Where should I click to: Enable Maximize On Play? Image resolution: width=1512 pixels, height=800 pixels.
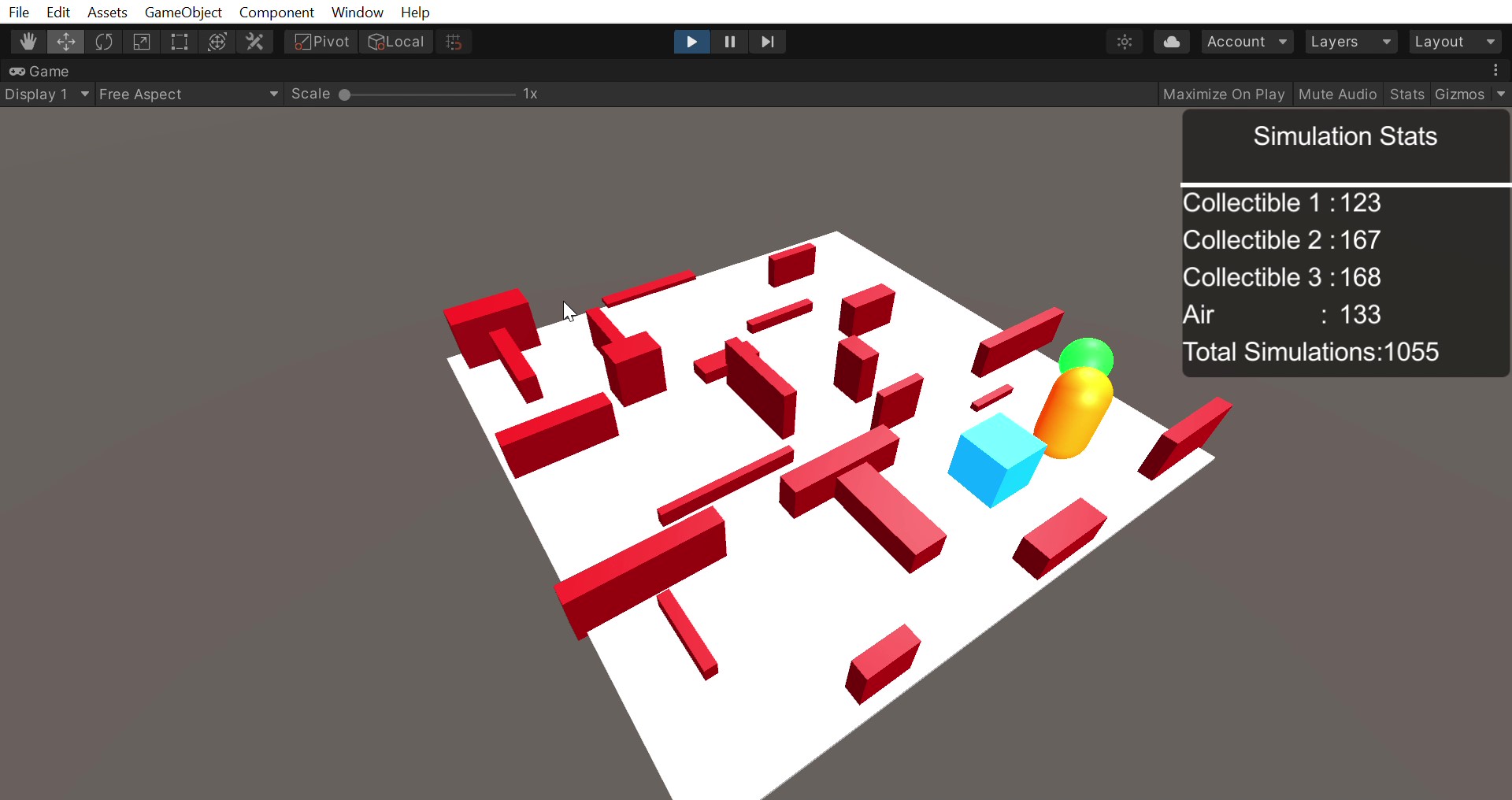tap(1224, 94)
